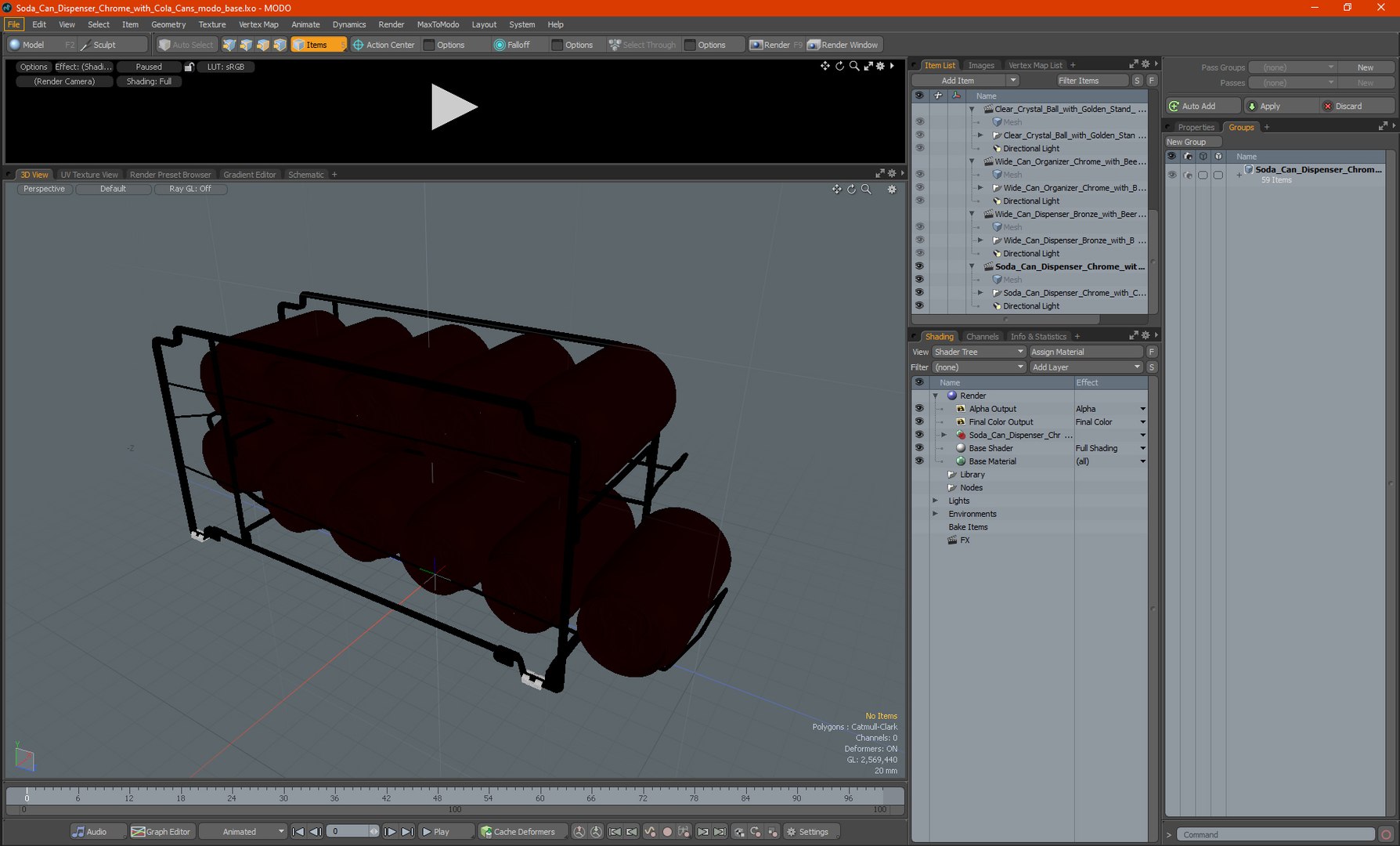Open the Render Window

tap(843, 45)
